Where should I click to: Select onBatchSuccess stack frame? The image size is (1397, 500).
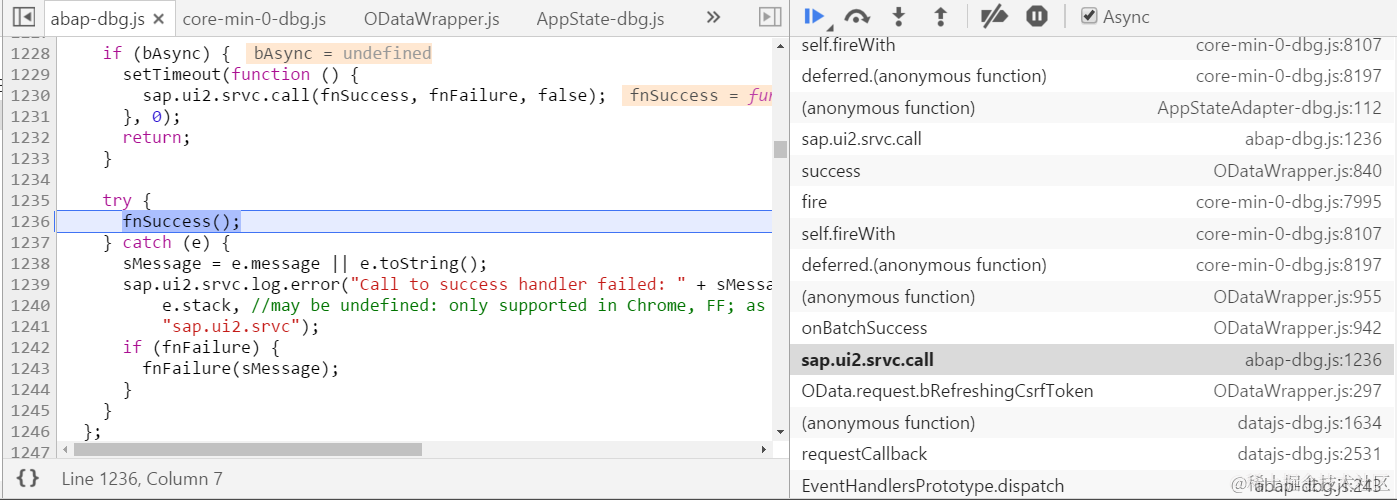pyautogui.click(x=1092, y=328)
